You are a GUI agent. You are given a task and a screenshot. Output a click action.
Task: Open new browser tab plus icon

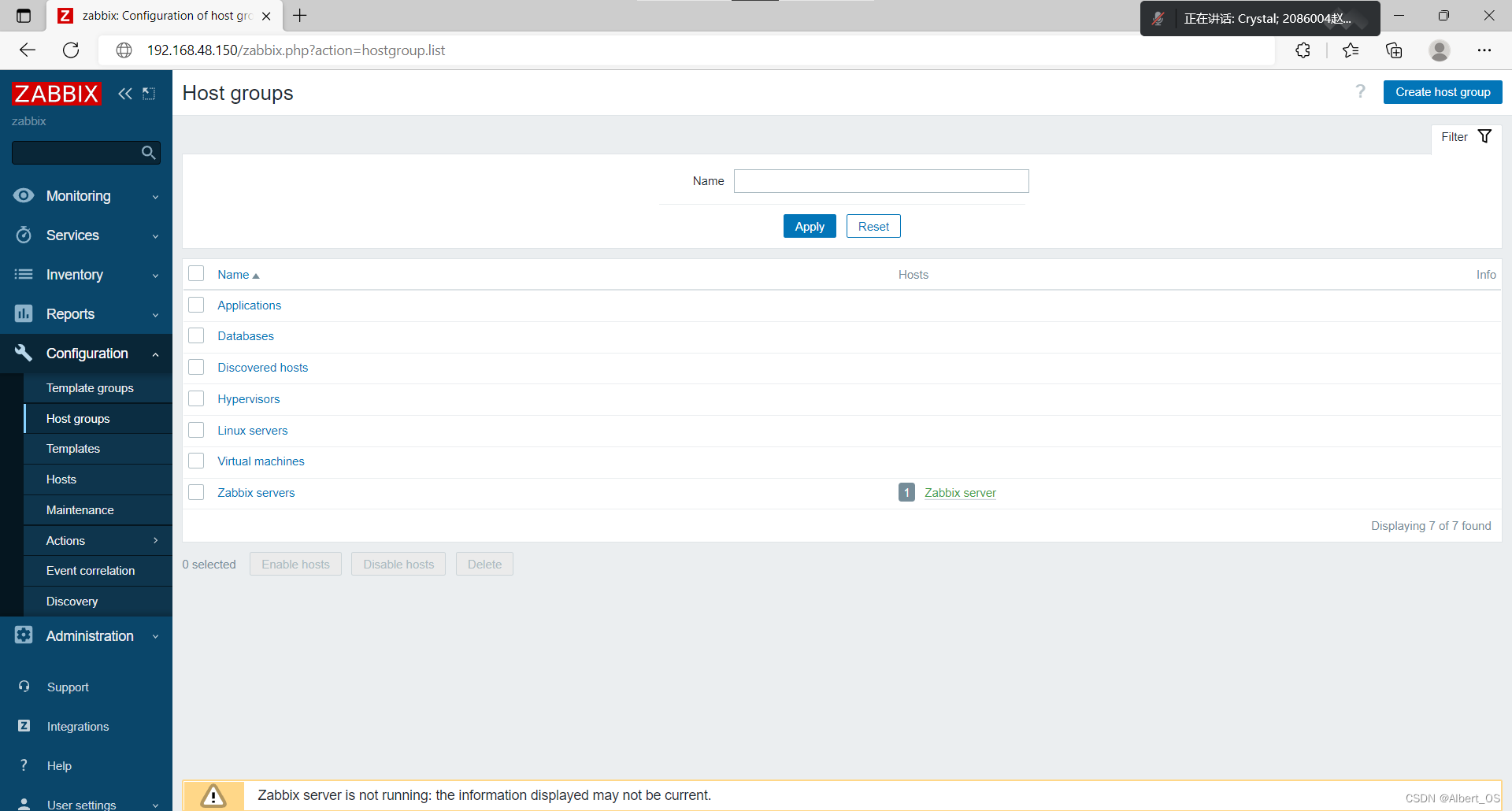click(300, 15)
